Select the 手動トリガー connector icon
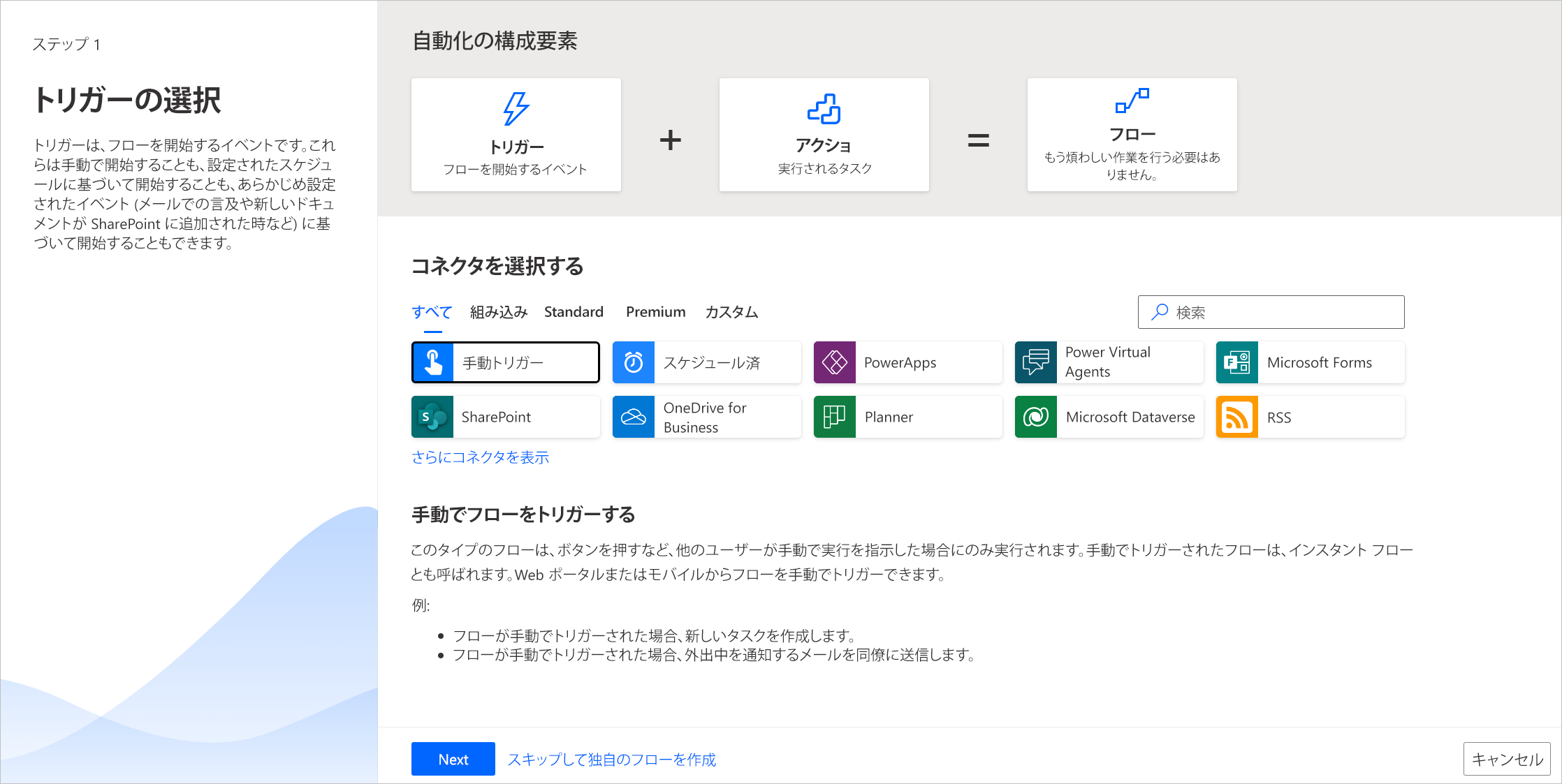The height and width of the screenshot is (784, 1562). (x=432, y=362)
